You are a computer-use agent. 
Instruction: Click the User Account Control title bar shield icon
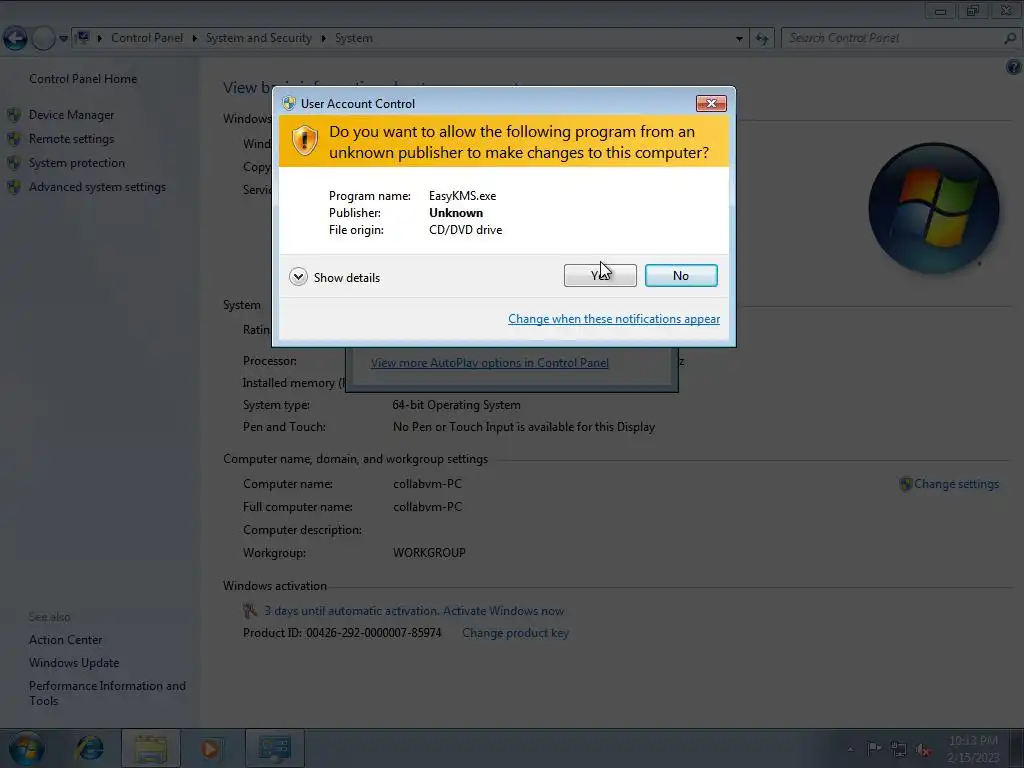(289, 103)
